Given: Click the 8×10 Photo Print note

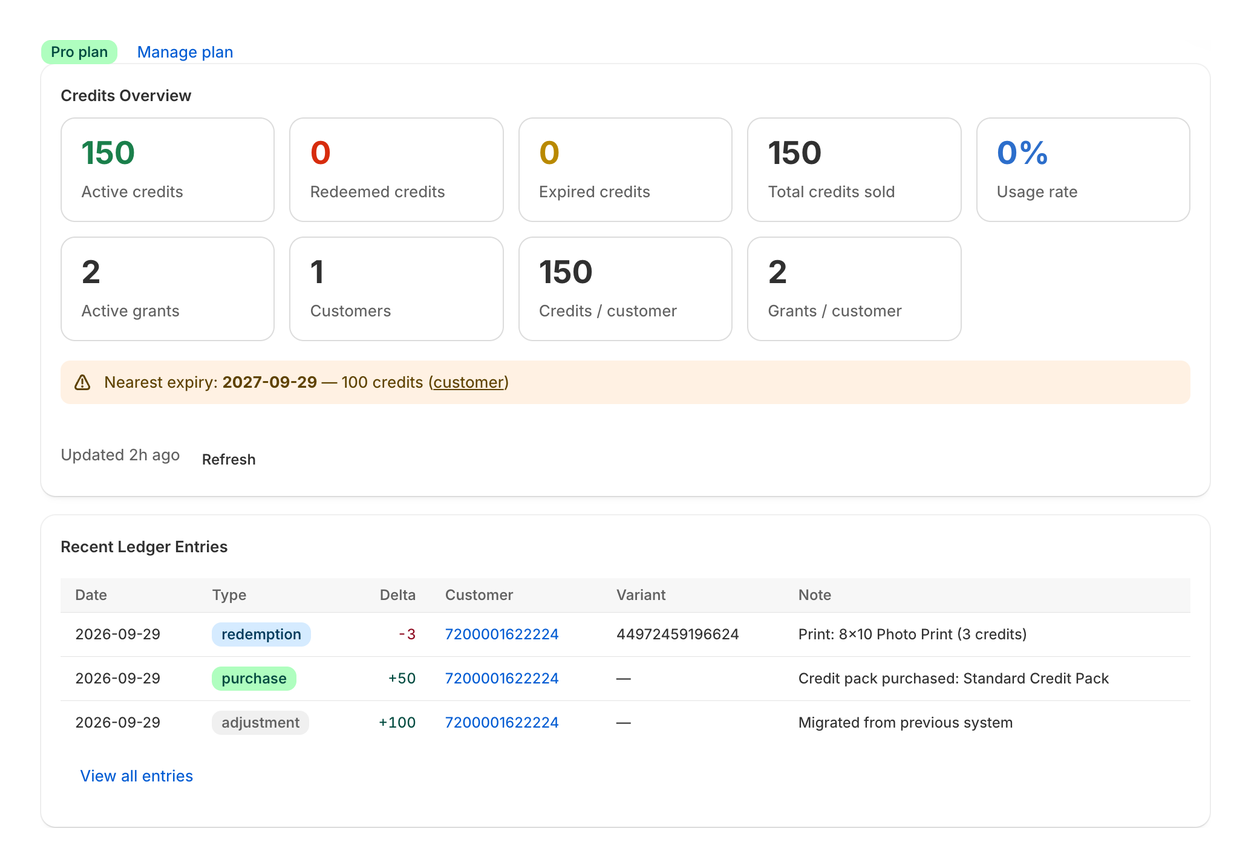Looking at the screenshot, I should 913,634.
